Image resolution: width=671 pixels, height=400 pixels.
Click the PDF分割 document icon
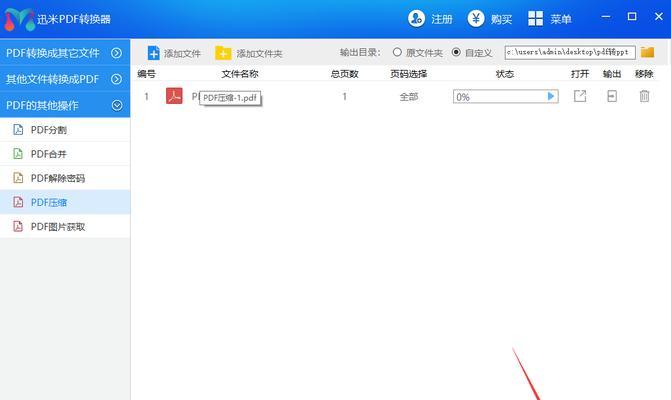pyautogui.click(x=18, y=130)
